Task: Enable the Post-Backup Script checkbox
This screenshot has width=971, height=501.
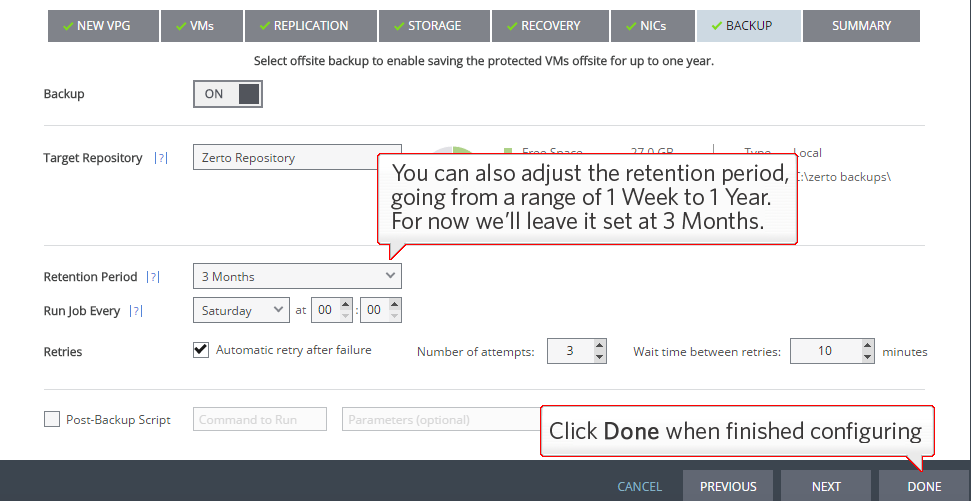Action: (x=52, y=420)
